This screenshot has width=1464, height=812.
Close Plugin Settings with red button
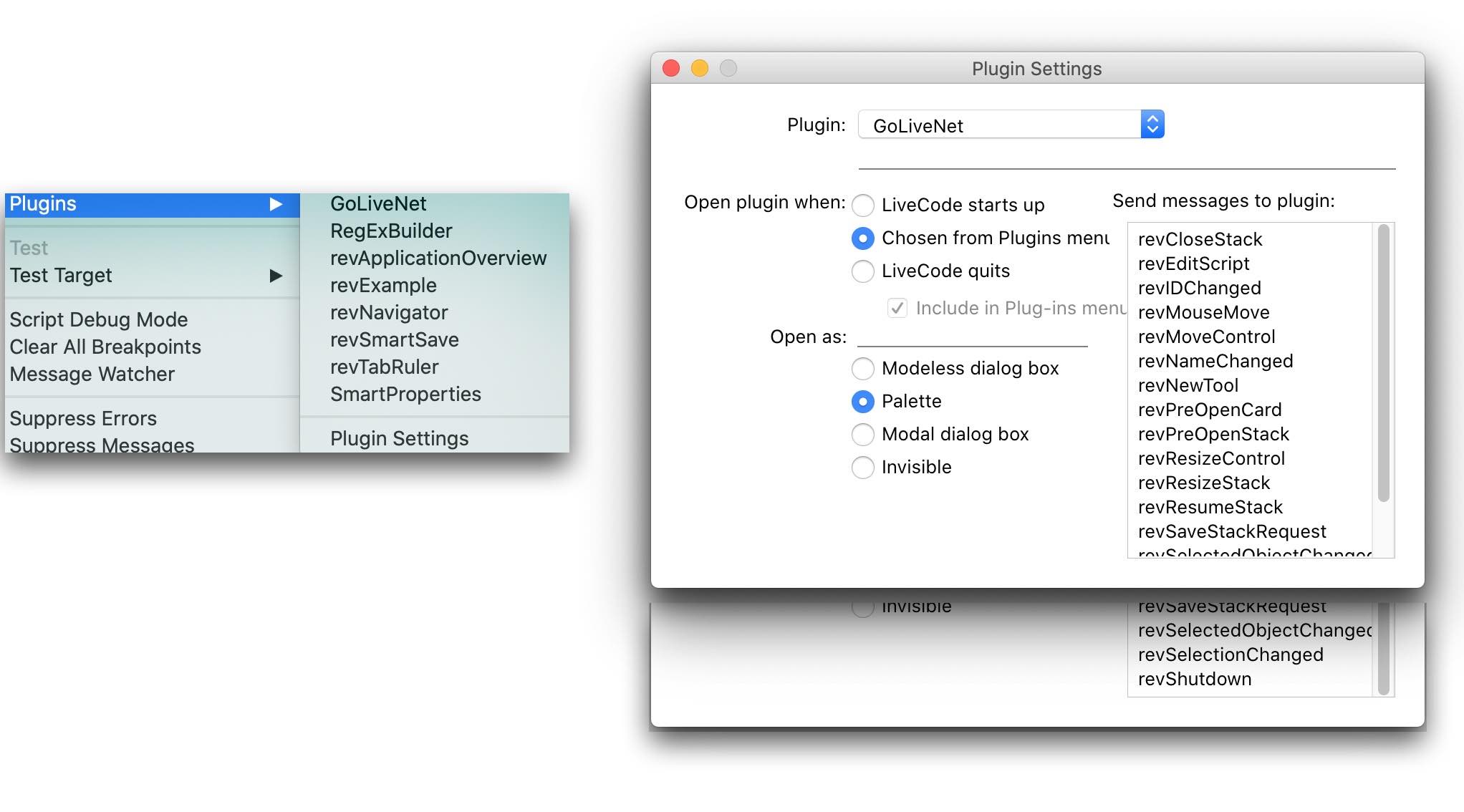[x=671, y=68]
